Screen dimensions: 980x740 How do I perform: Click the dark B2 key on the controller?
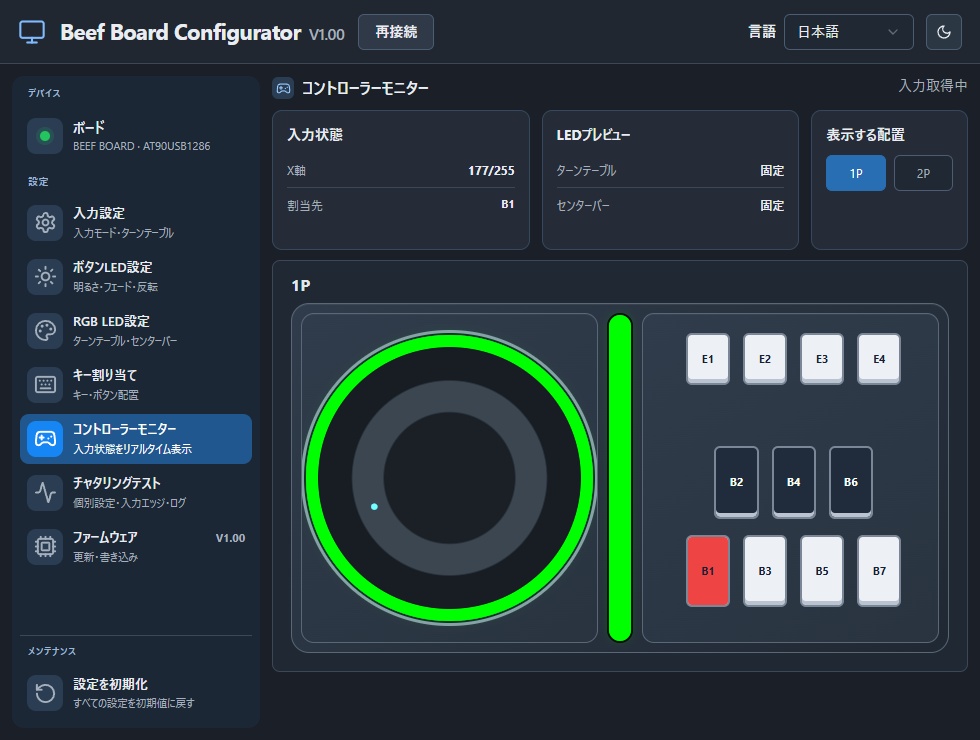click(x=736, y=482)
